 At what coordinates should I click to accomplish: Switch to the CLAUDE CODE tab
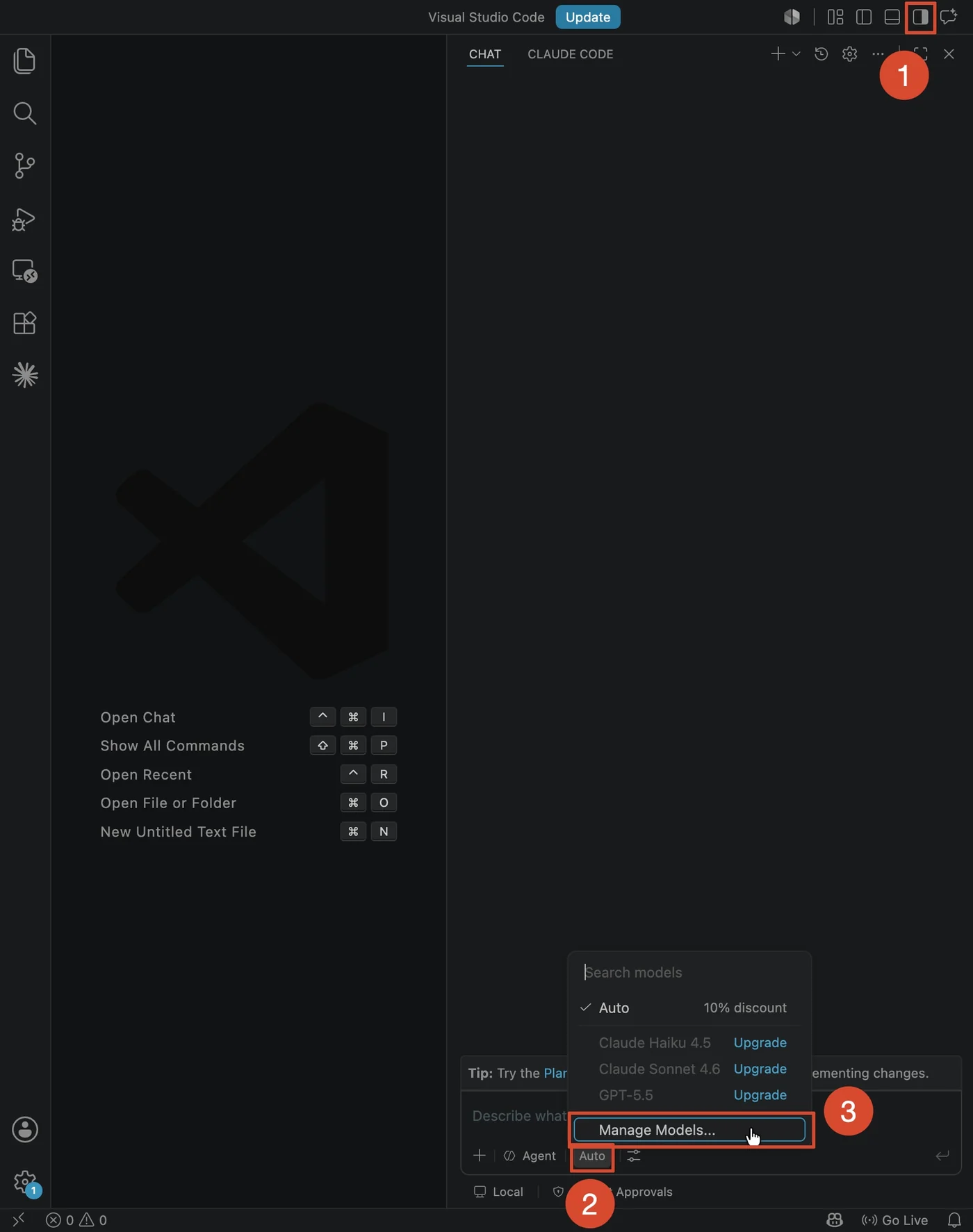(571, 54)
